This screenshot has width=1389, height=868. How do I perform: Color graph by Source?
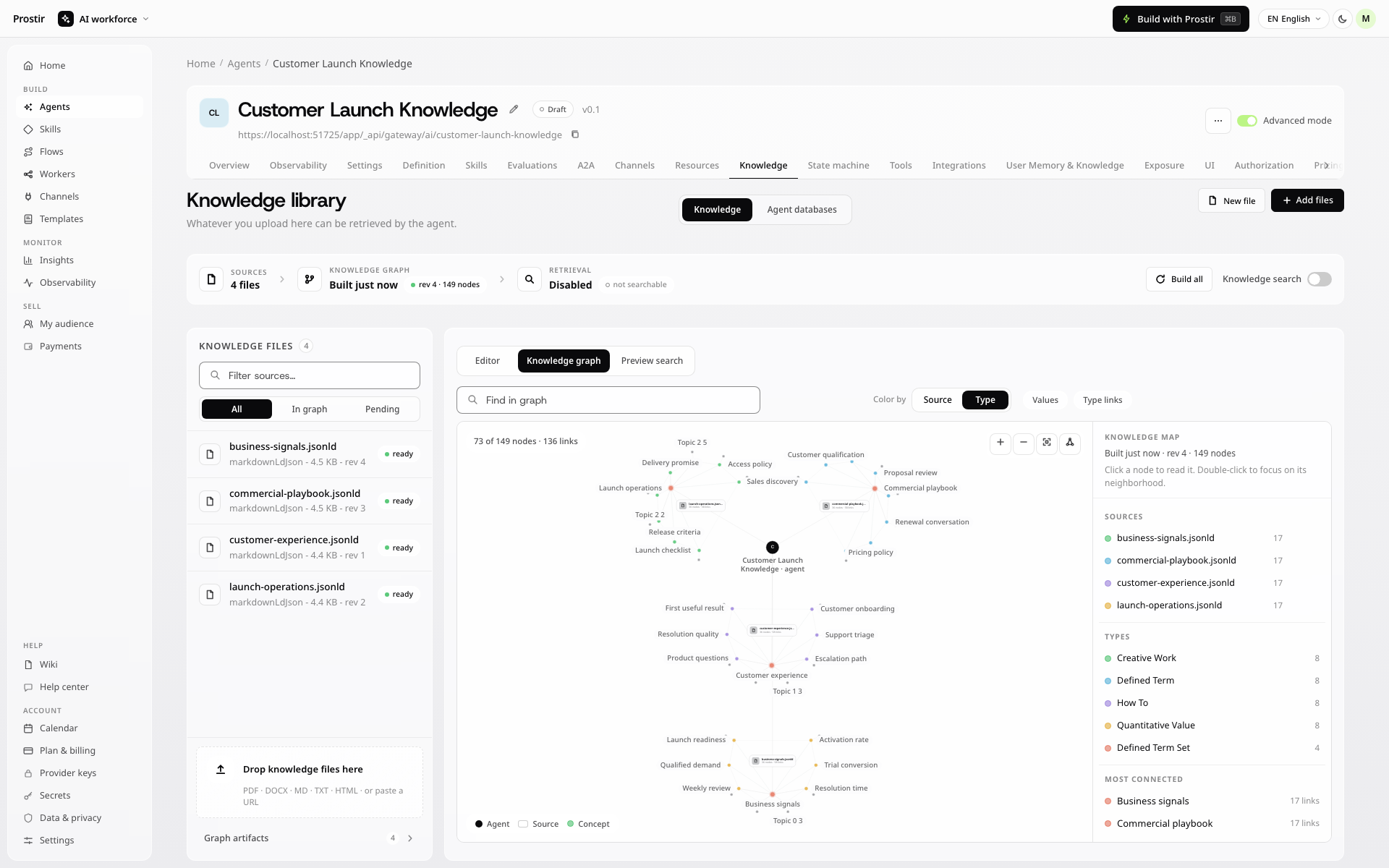[938, 400]
